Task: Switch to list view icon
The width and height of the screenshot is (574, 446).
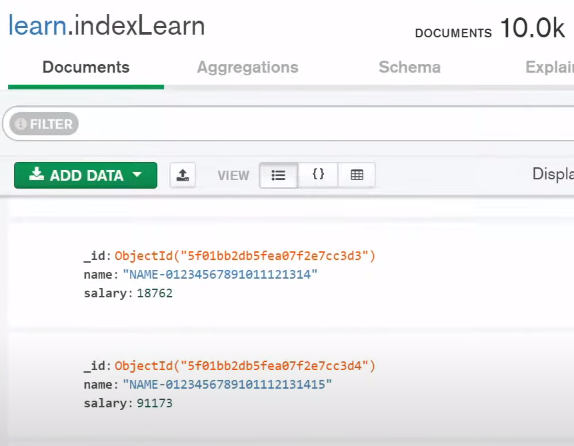Action: point(278,175)
